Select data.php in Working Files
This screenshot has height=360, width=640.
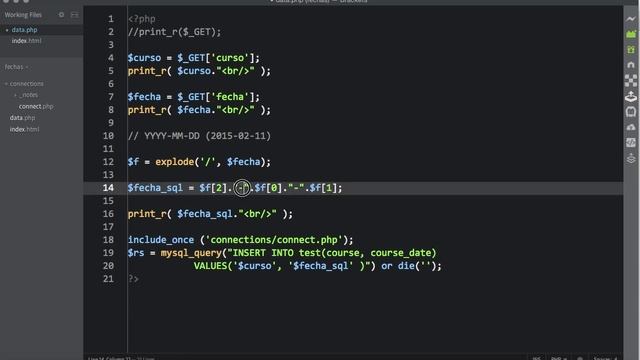tap(24, 30)
